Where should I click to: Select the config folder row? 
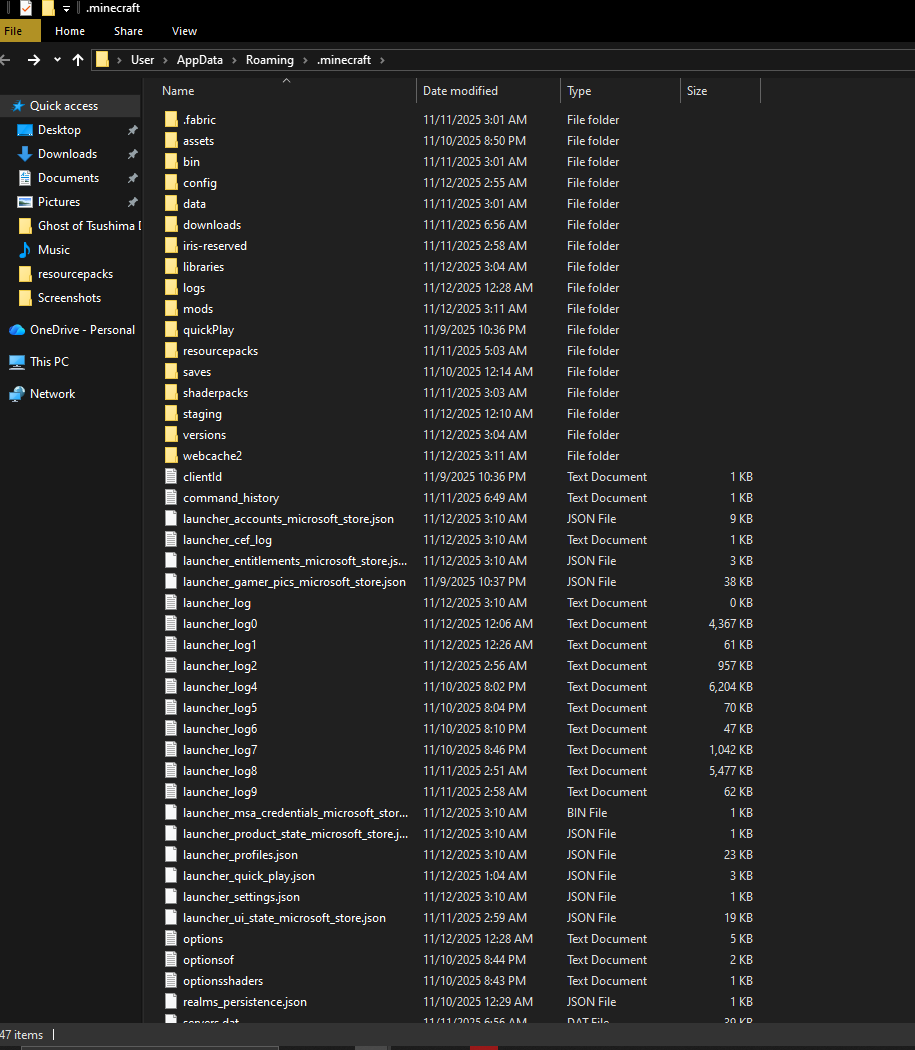pos(461,183)
